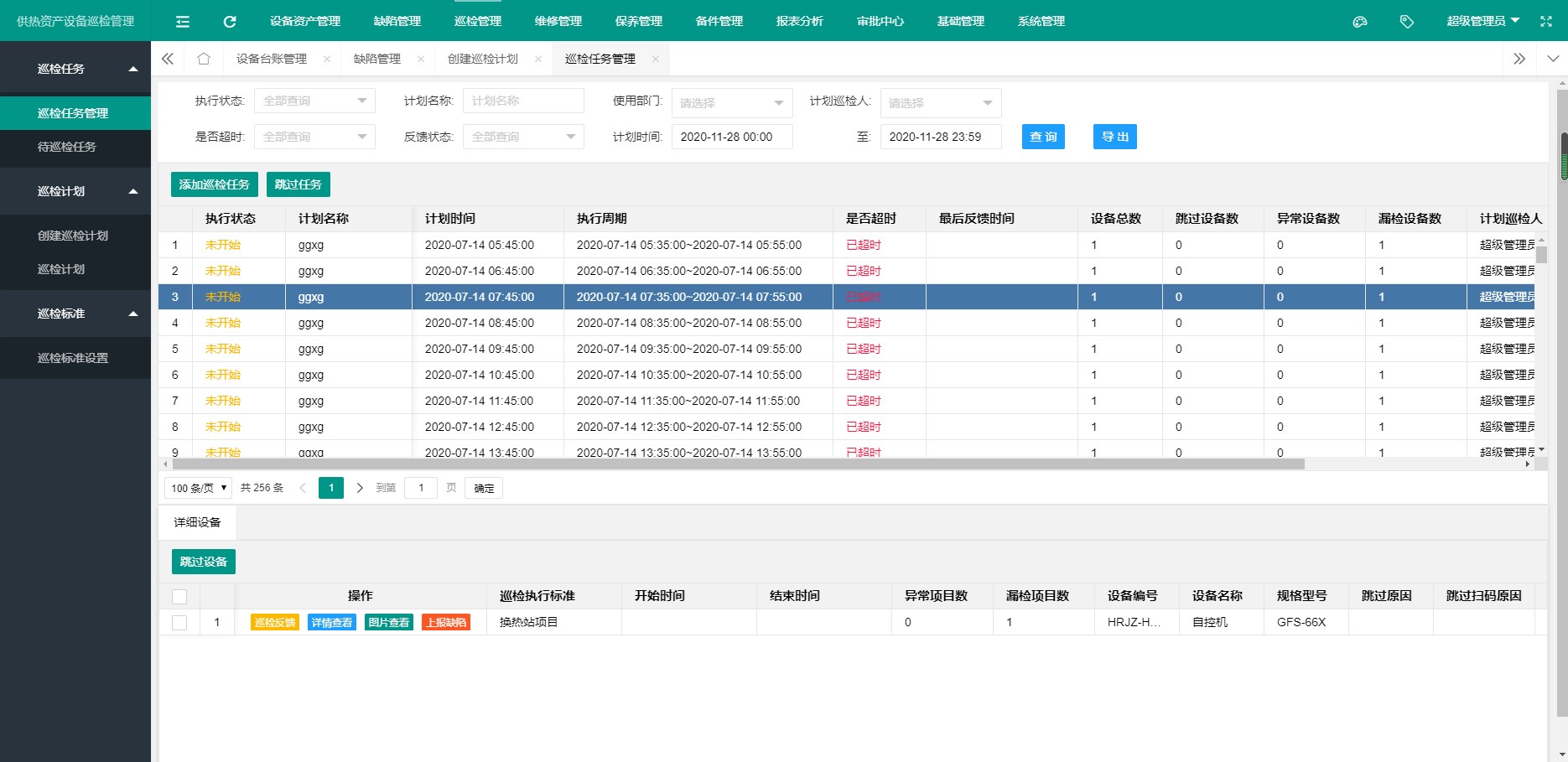The width and height of the screenshot is (1568, 762).
Task: Collapse 巡检计划 sidebar group
Action: coord(75,191)
